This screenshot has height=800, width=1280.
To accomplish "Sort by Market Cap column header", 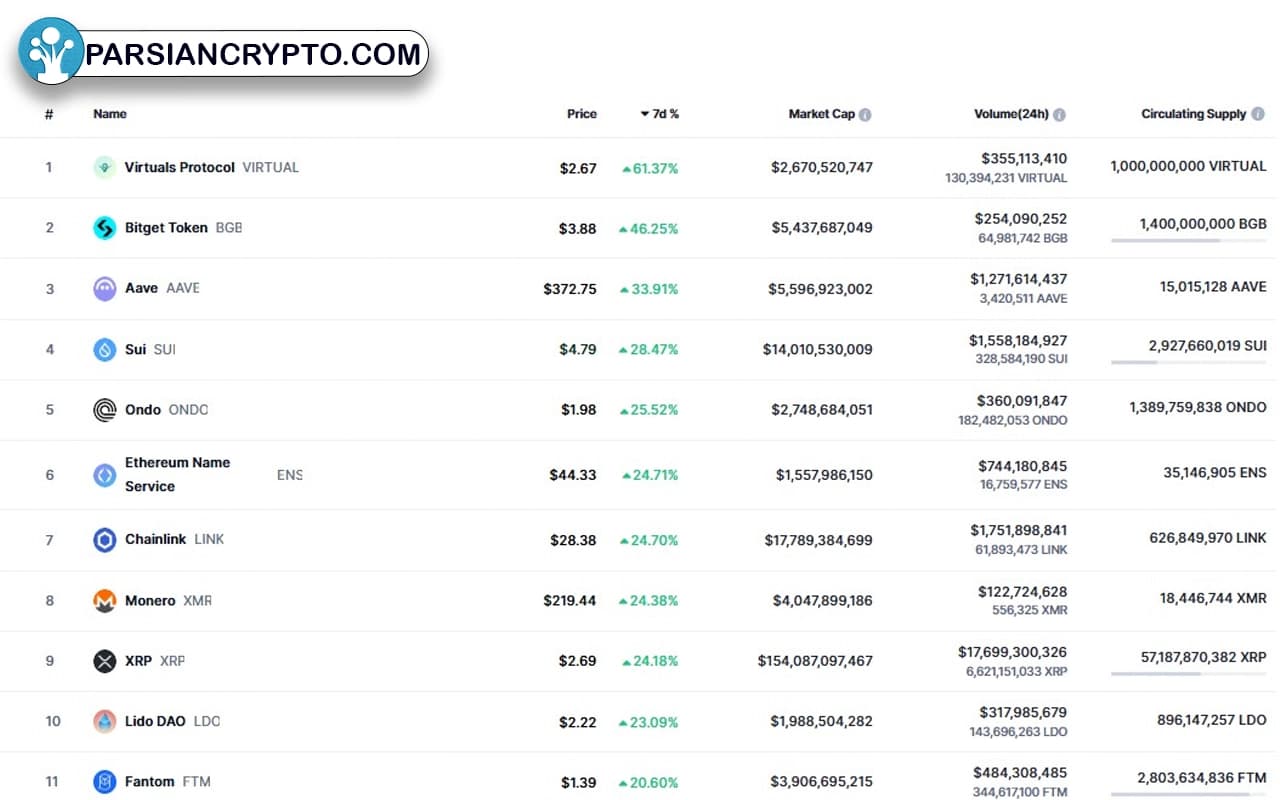I will point(822,114).
